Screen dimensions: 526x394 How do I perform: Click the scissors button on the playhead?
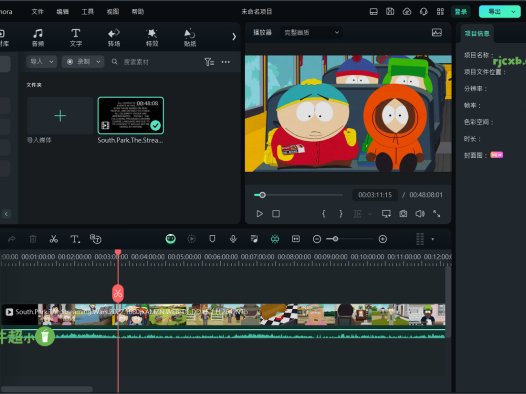click(x=118, y=293)
